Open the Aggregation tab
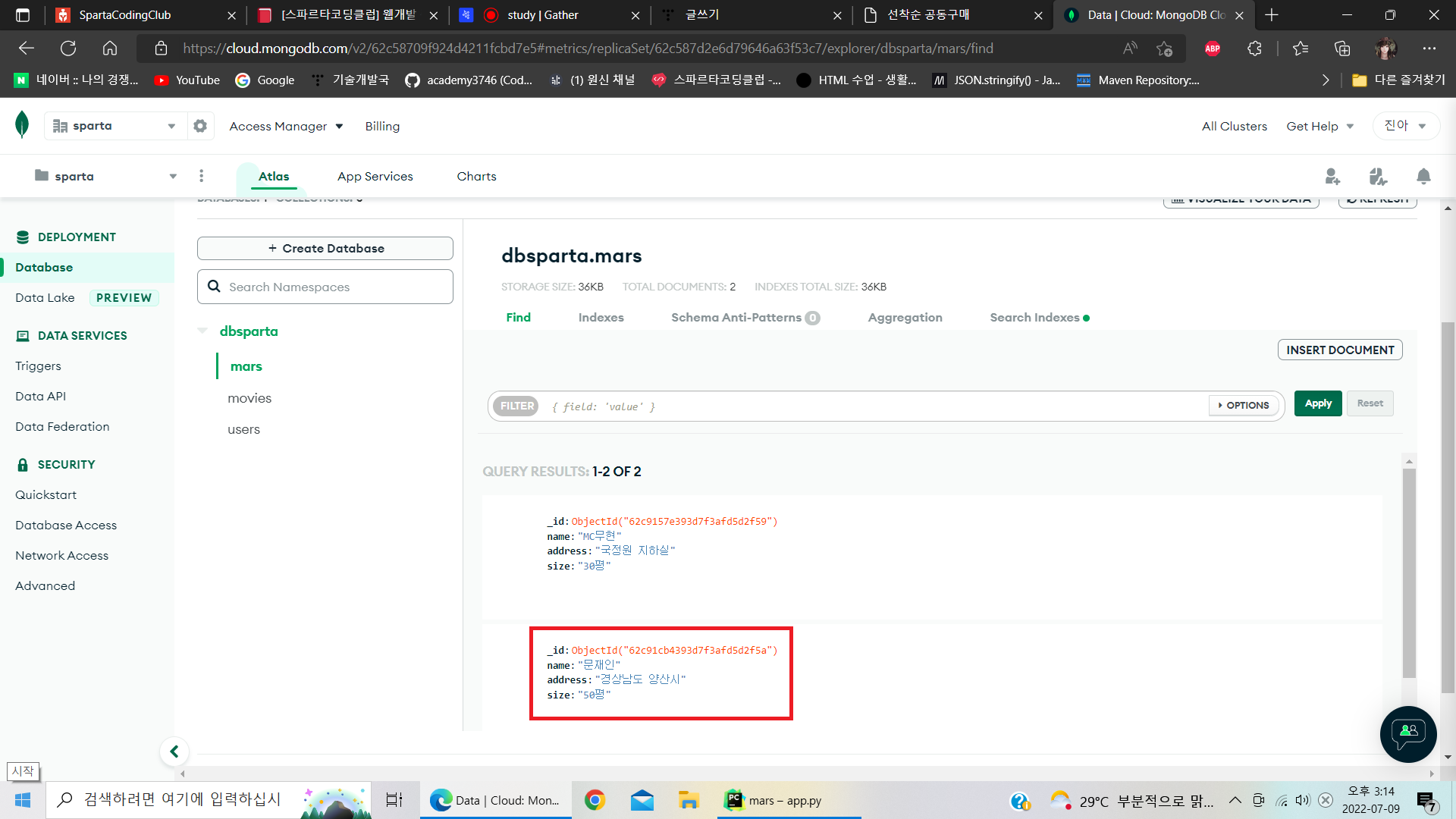 pos(905,317)
